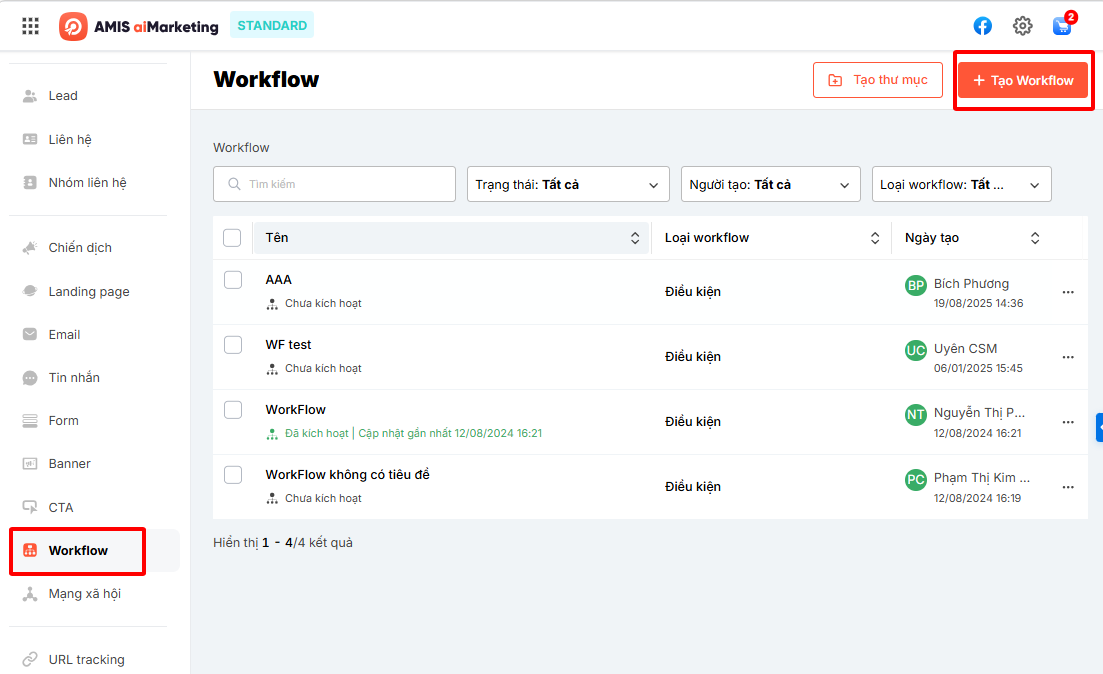Check the 'WorkFlow không có tiêu đề' row

(233, 475)
